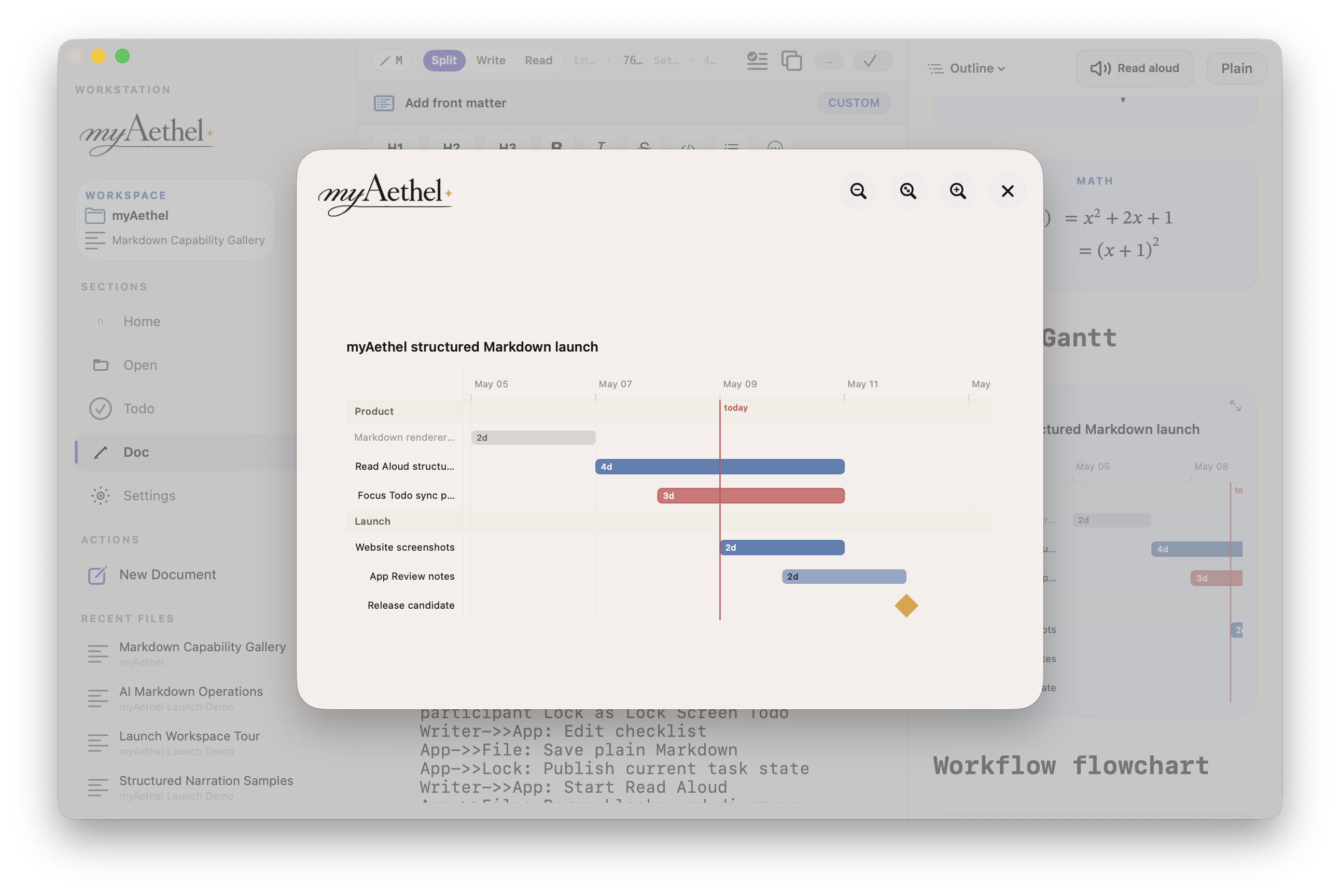1340x896 pixels.
Task: Switch editor to Read mode
Action: click(x=538, y=60)
